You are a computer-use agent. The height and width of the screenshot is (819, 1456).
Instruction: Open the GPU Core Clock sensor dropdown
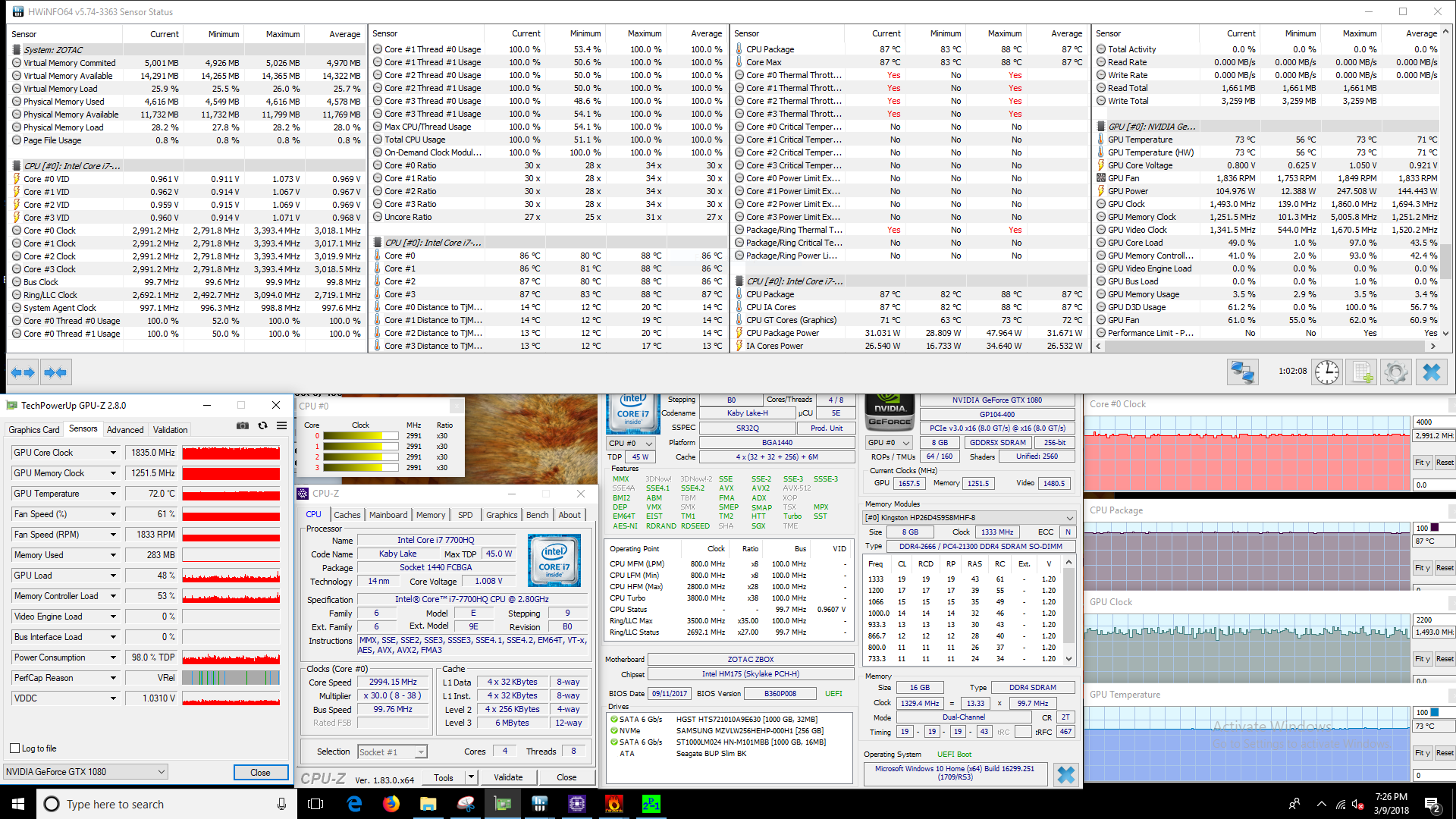tap(113, 453)
